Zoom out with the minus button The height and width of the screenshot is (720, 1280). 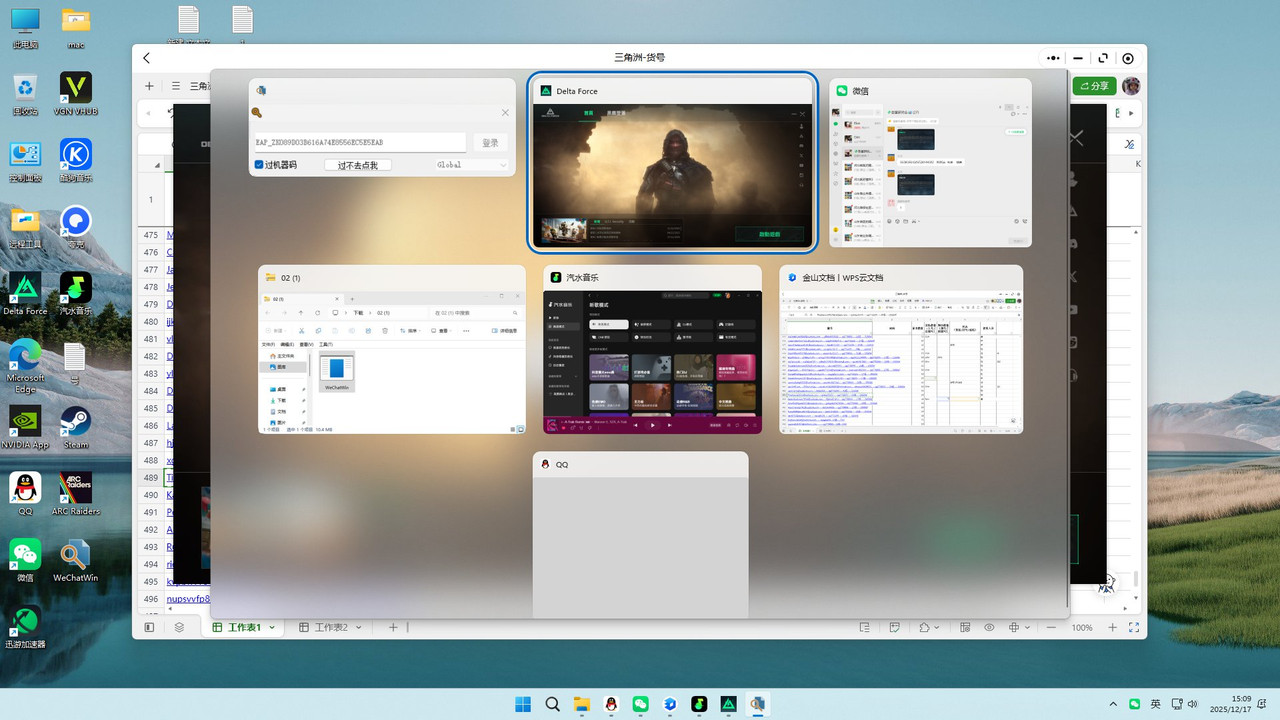[x=1051, y=627]
